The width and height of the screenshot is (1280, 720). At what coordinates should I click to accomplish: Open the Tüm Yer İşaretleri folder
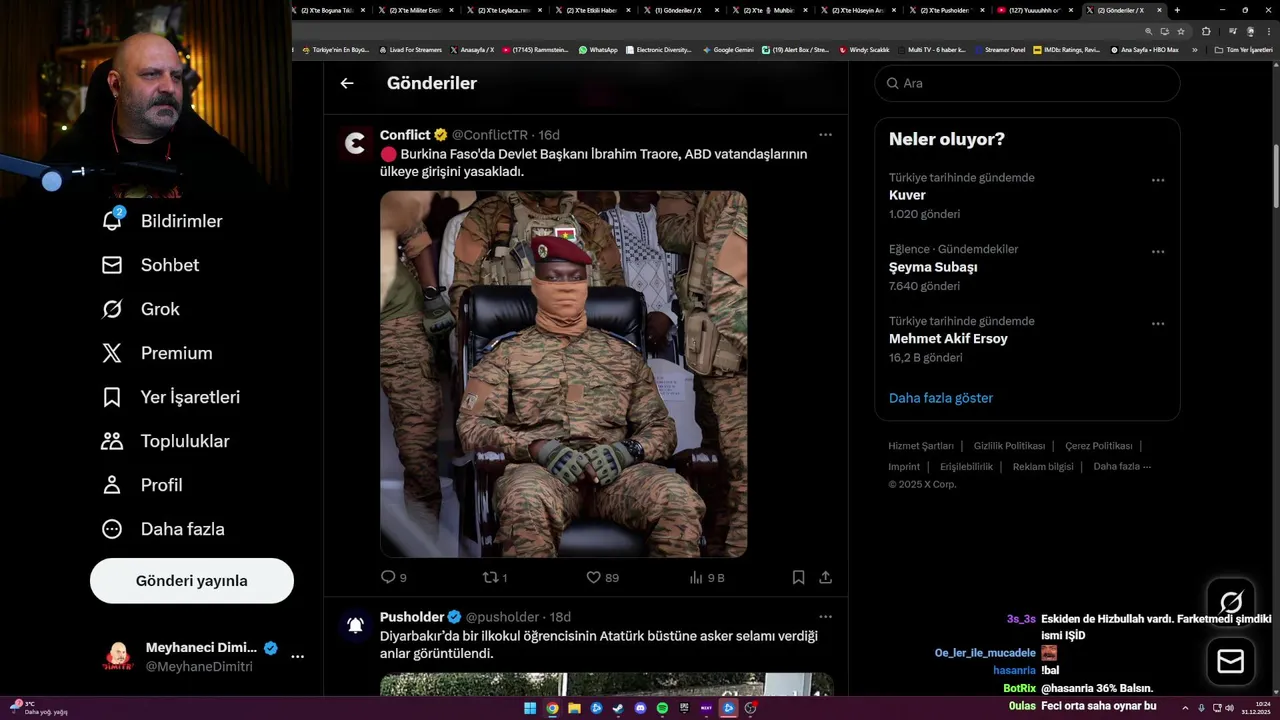[x=1243, y=49]
